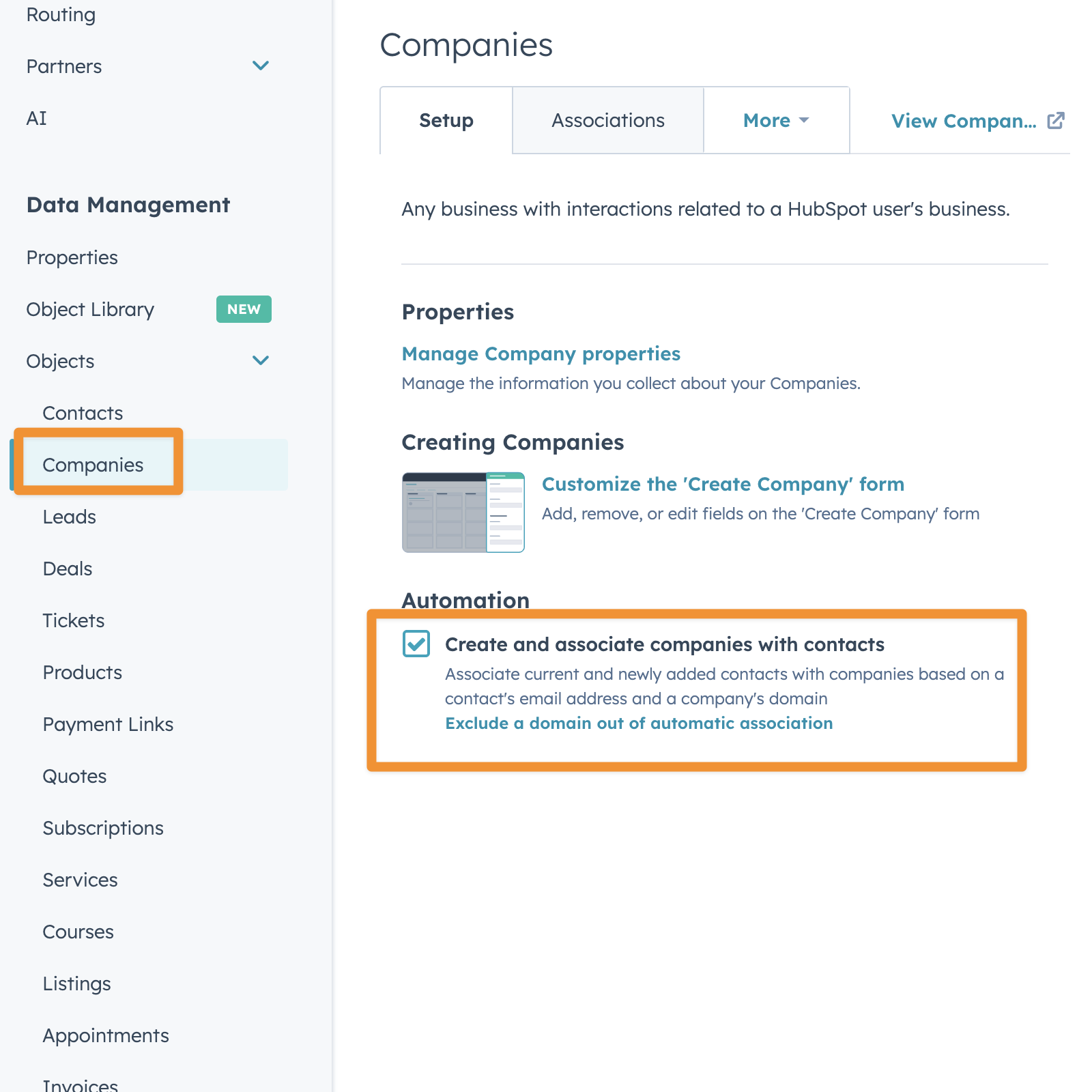Uncheck Create and associate companies checkbox
The image size is (1092, 1092).
point(416,644)
